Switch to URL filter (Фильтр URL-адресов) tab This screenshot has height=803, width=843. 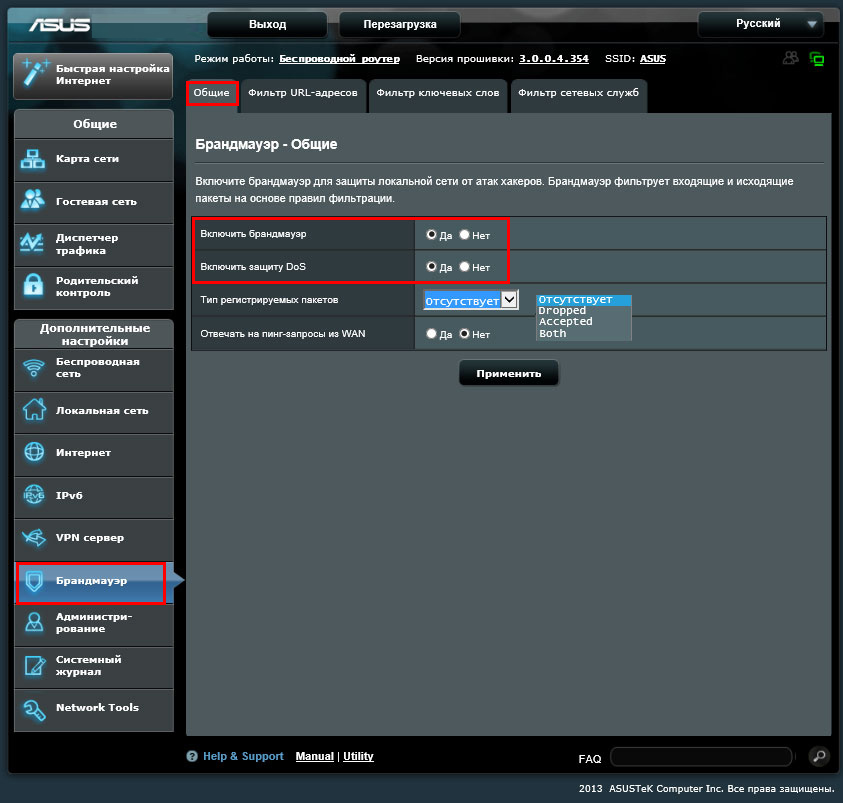(304, 93)
